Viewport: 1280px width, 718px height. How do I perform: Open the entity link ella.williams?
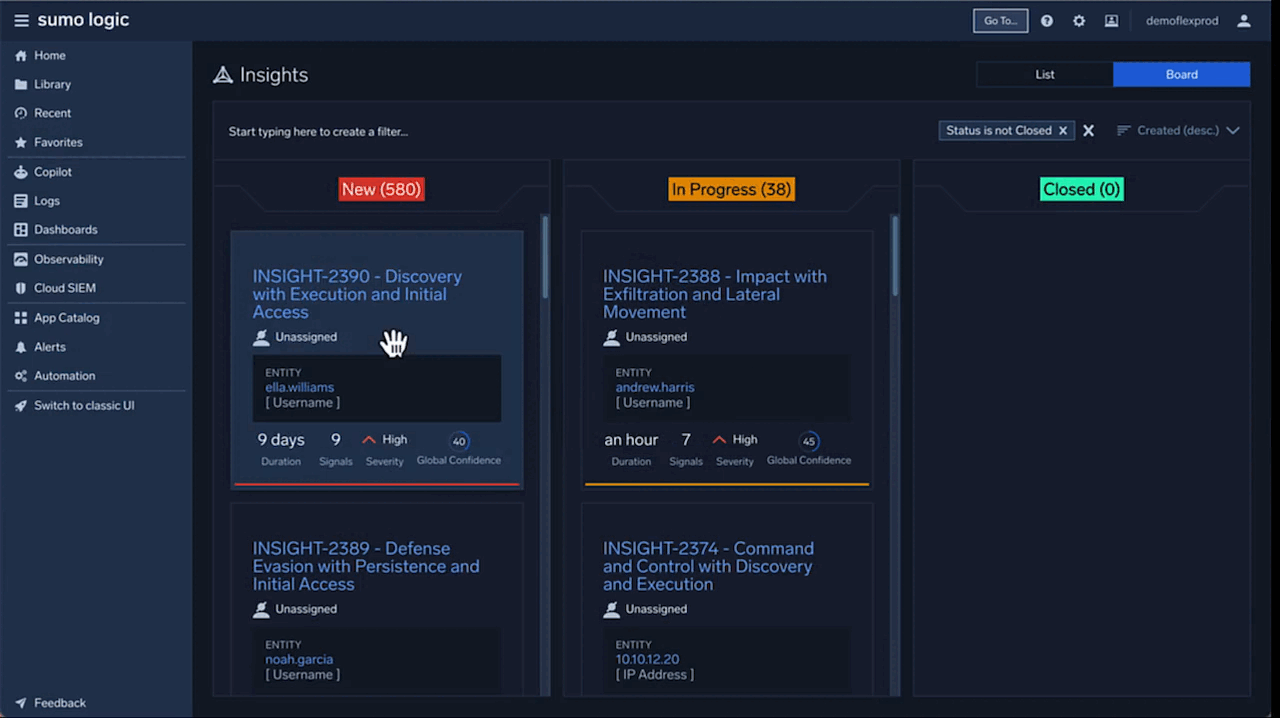[x=299, y=387]
